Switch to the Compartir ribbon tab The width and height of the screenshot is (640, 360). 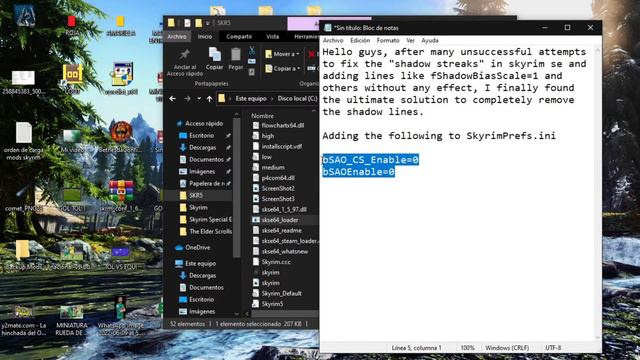[239, 36]
